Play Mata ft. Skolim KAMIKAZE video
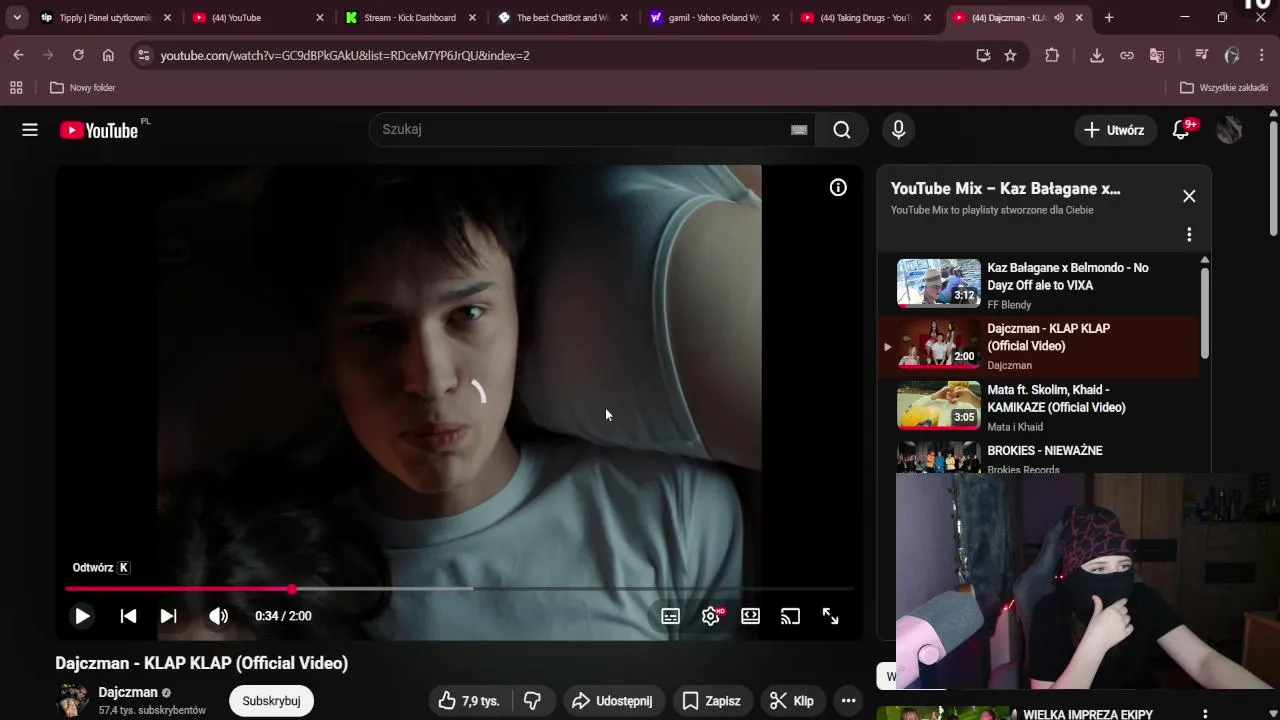1280x720 pixels. (x=1038, y=407)
